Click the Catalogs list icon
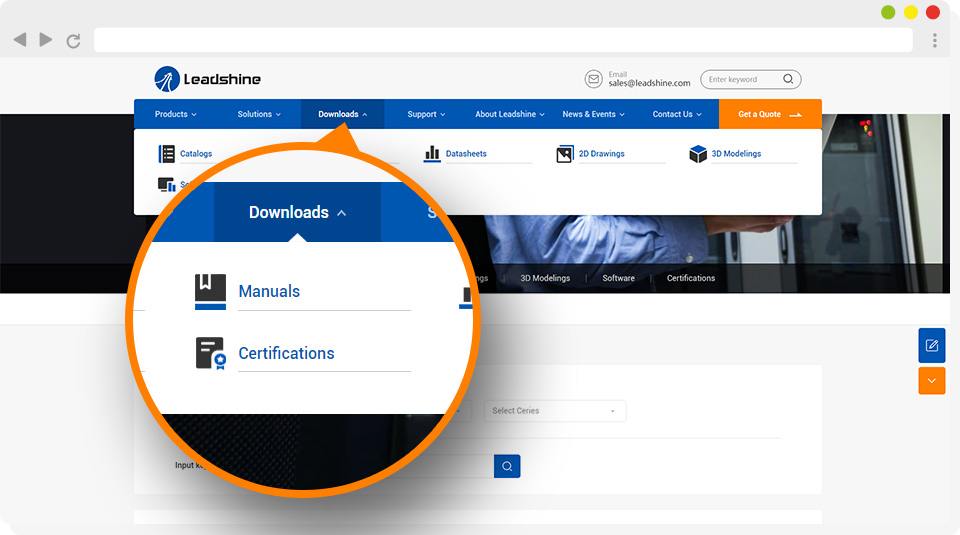Viewport: 960px width, 535px height. click(167, 154)
